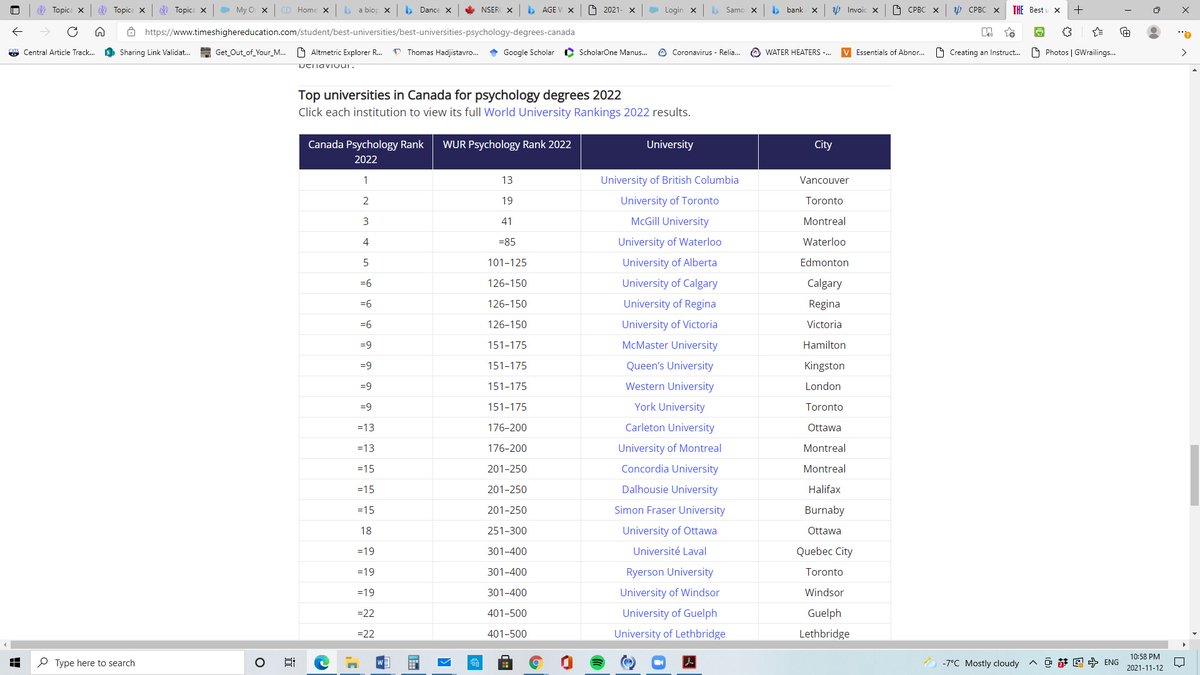Select the Canada Psychology Rank 2022 header

[x=365, y=152]
